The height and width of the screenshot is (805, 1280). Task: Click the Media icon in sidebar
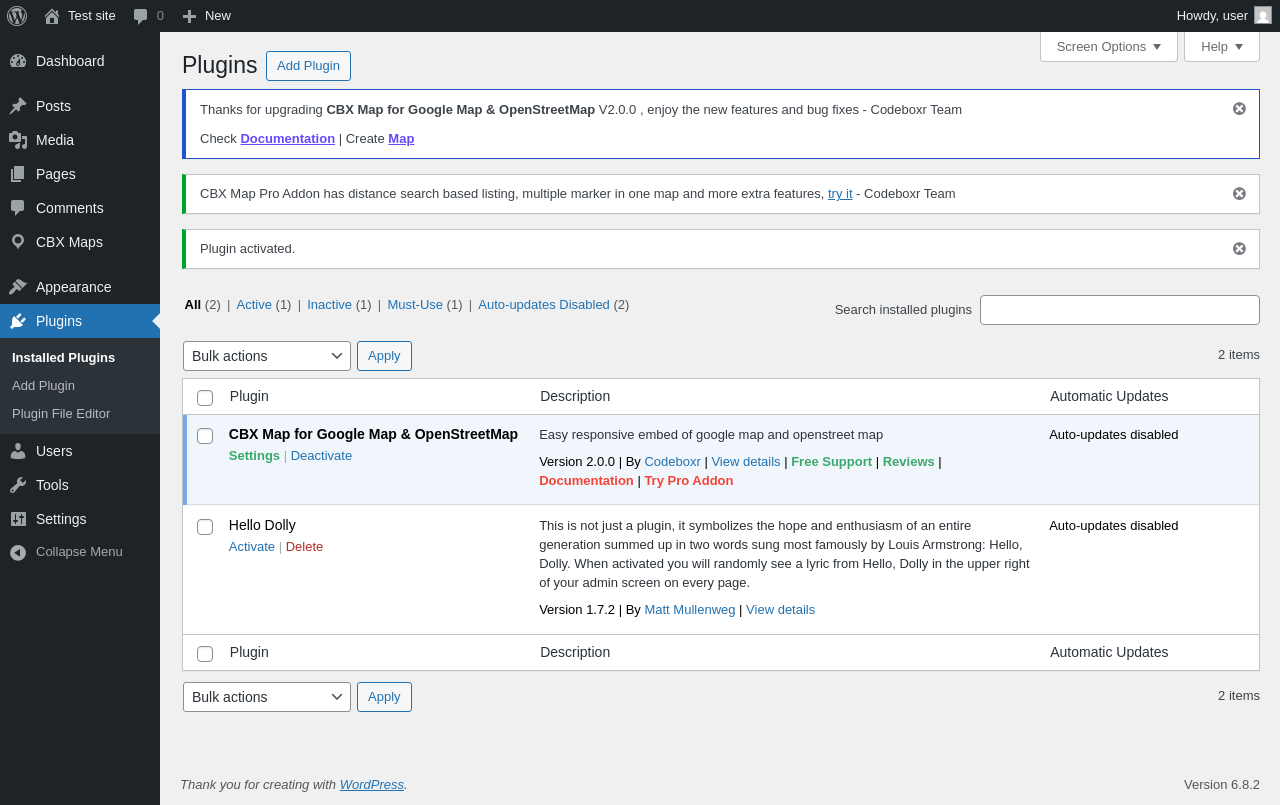[18, 140]
